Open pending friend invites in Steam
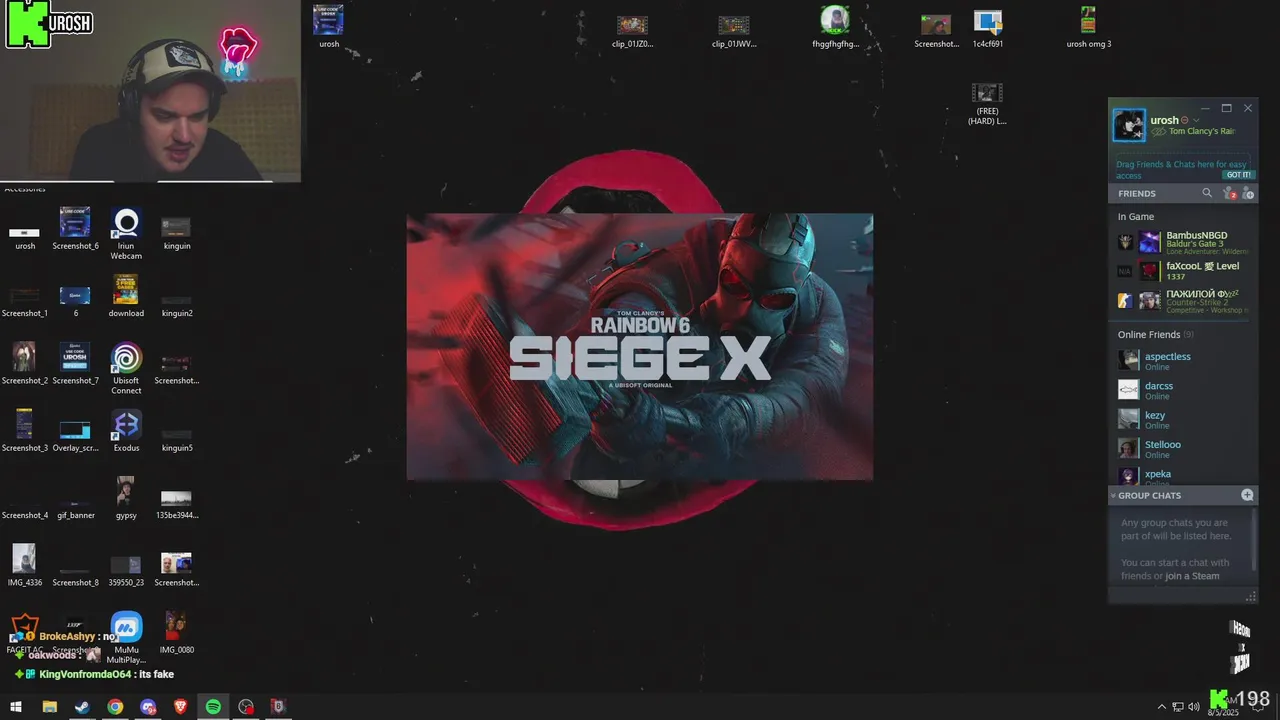The width and height of the screenshot is (1280, 720). pyautogui.click(x=1229, y=193)
